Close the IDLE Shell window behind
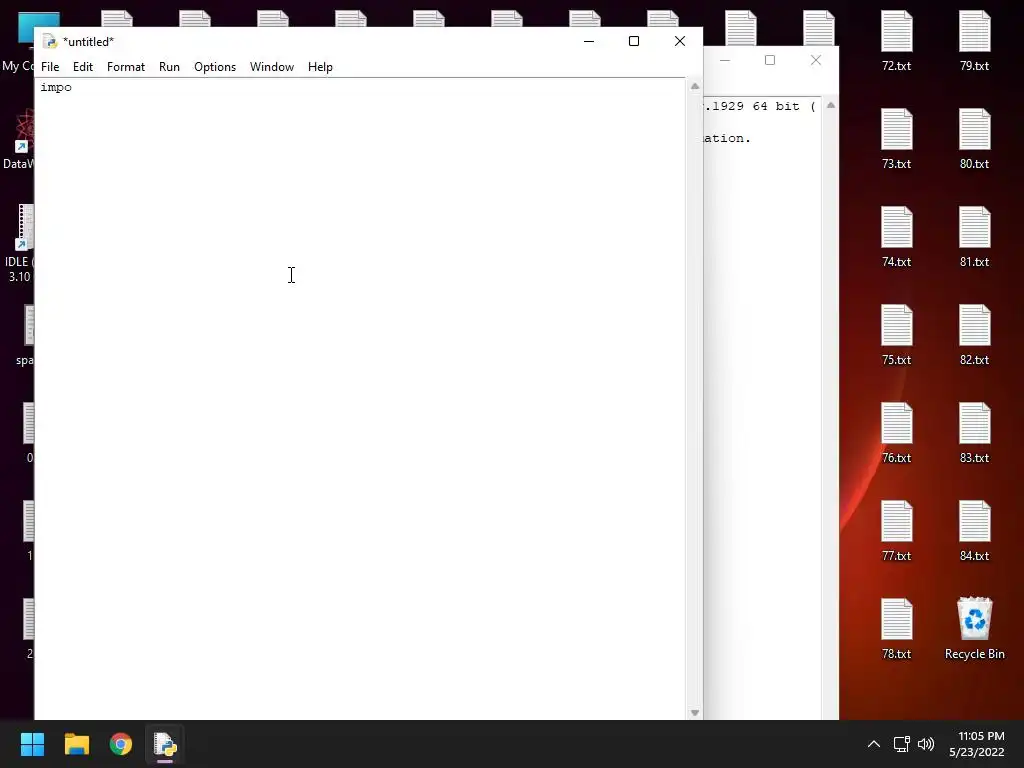Image resolution: width=1024 pixels, height=768 pixels. [x=816, y=60]
